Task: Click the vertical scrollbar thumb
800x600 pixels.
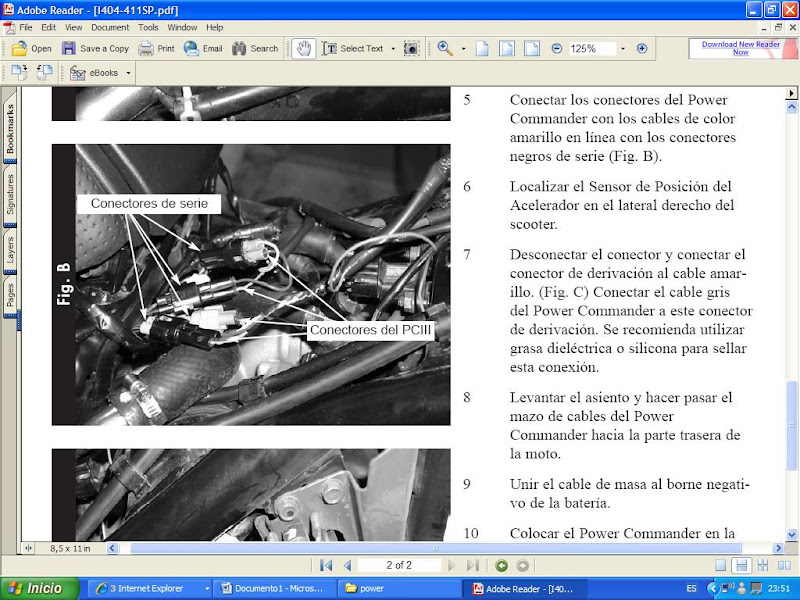Action: 791,424
